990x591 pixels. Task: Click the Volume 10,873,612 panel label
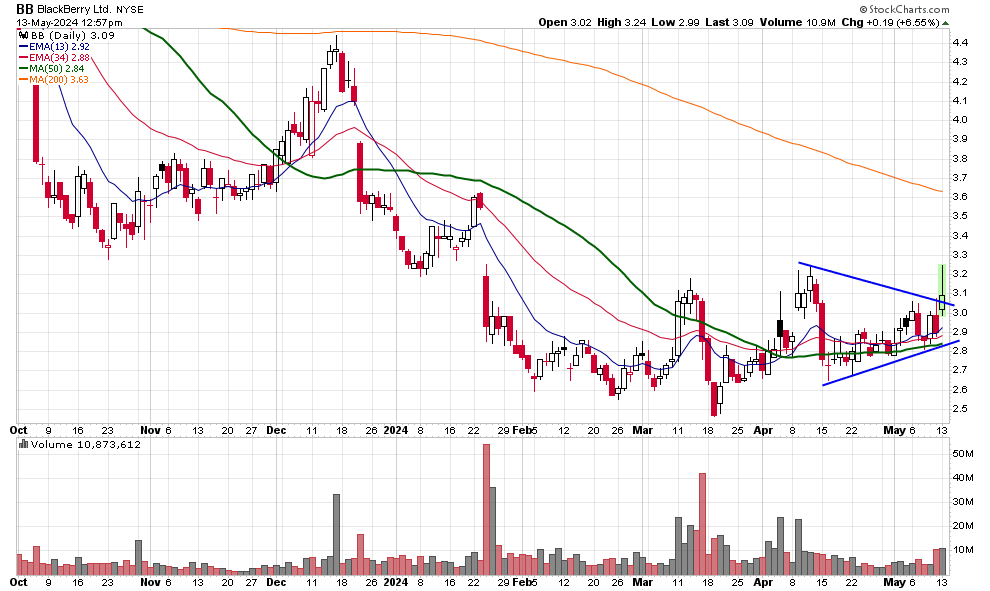coord(71,443)
